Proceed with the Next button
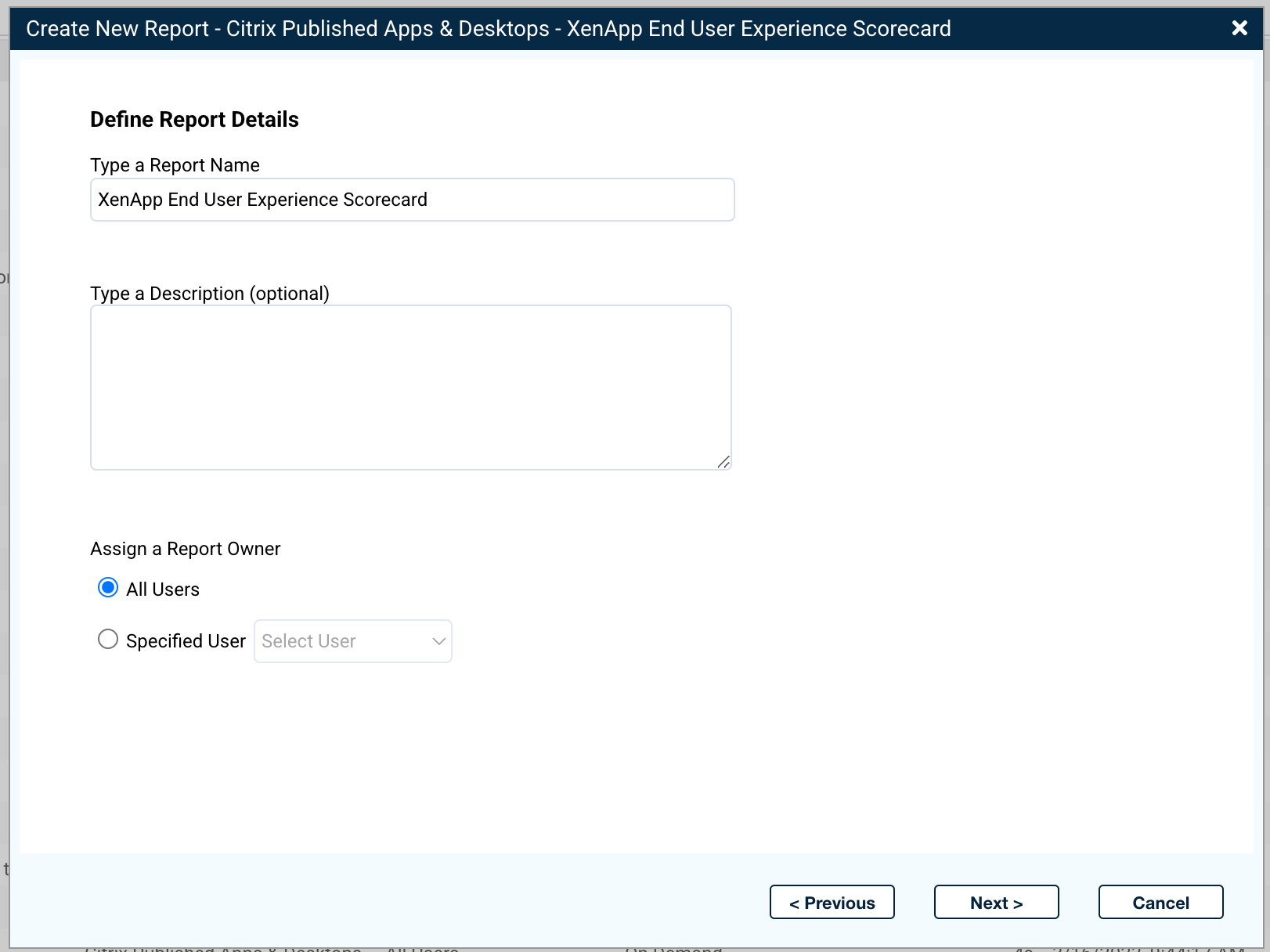The height and width of the screenshot is (952, 1270). (997, 902)
